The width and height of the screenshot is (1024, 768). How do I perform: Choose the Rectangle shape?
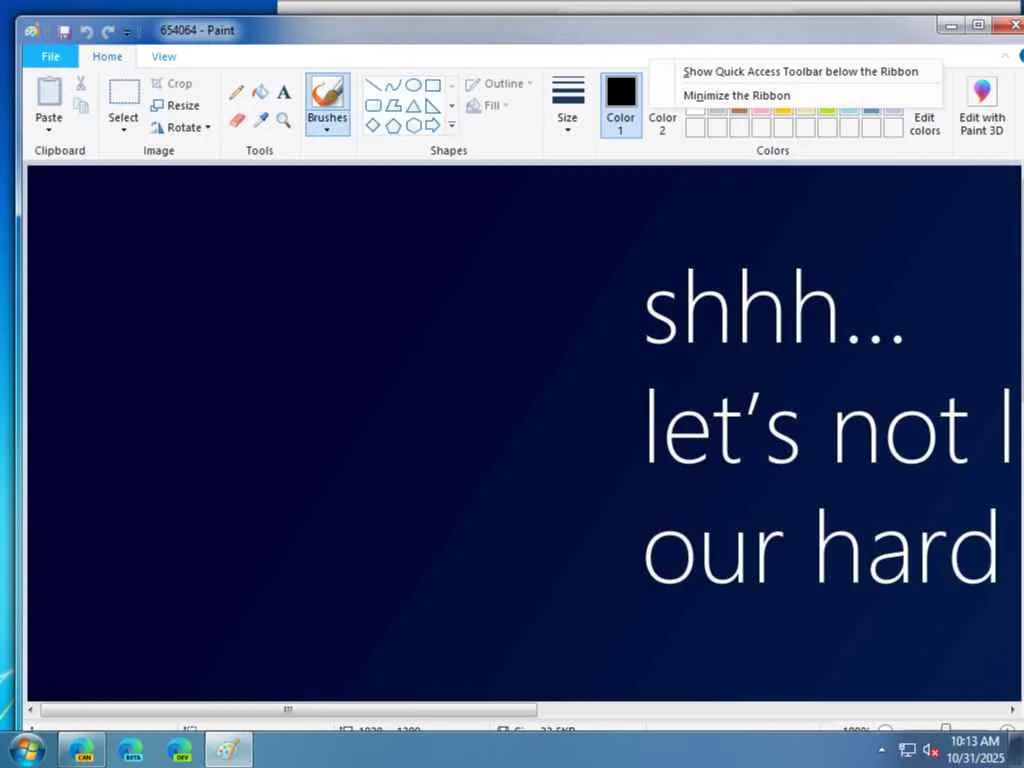click(x=432, y=85)
